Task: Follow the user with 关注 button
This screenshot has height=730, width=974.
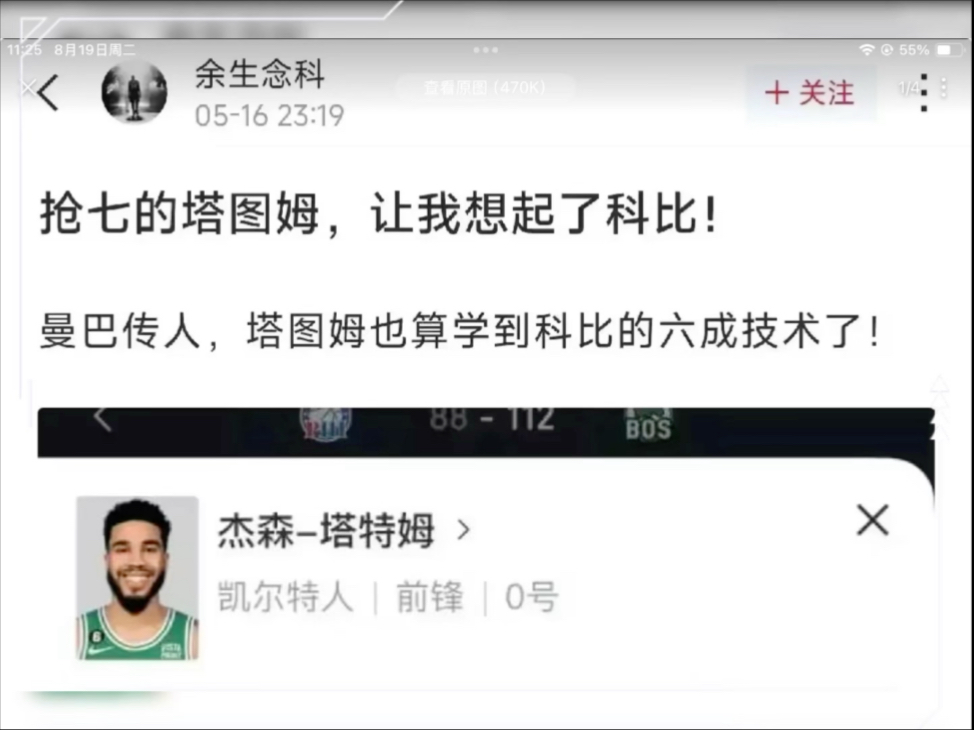Action: [x=811, y=93]
